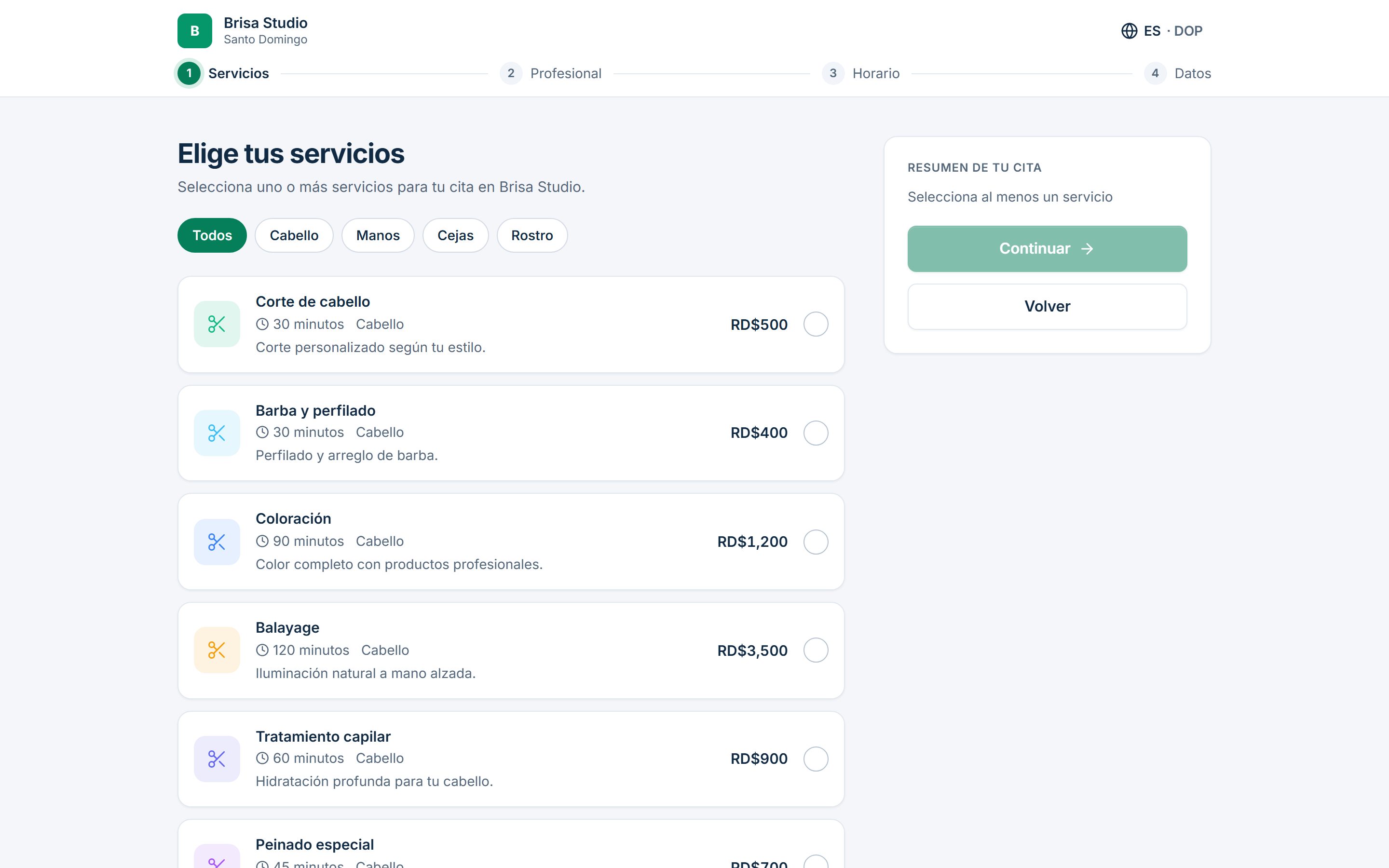
Task: Click the Santo Domingo location text
Action: tap(265, 40)
